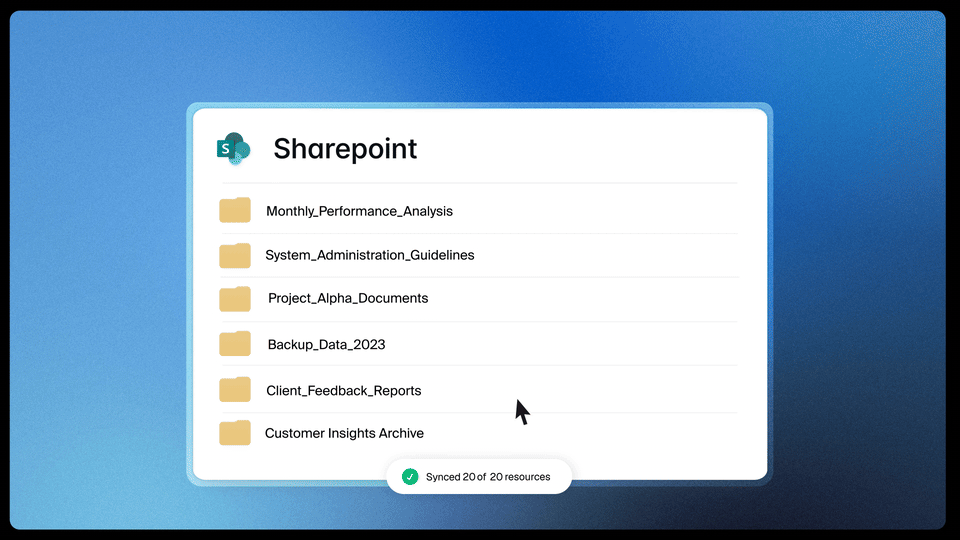The image size is (960, 540).
Task: Select the Monthly_Performance_Analysis folder name
Action: pos(359,211)
